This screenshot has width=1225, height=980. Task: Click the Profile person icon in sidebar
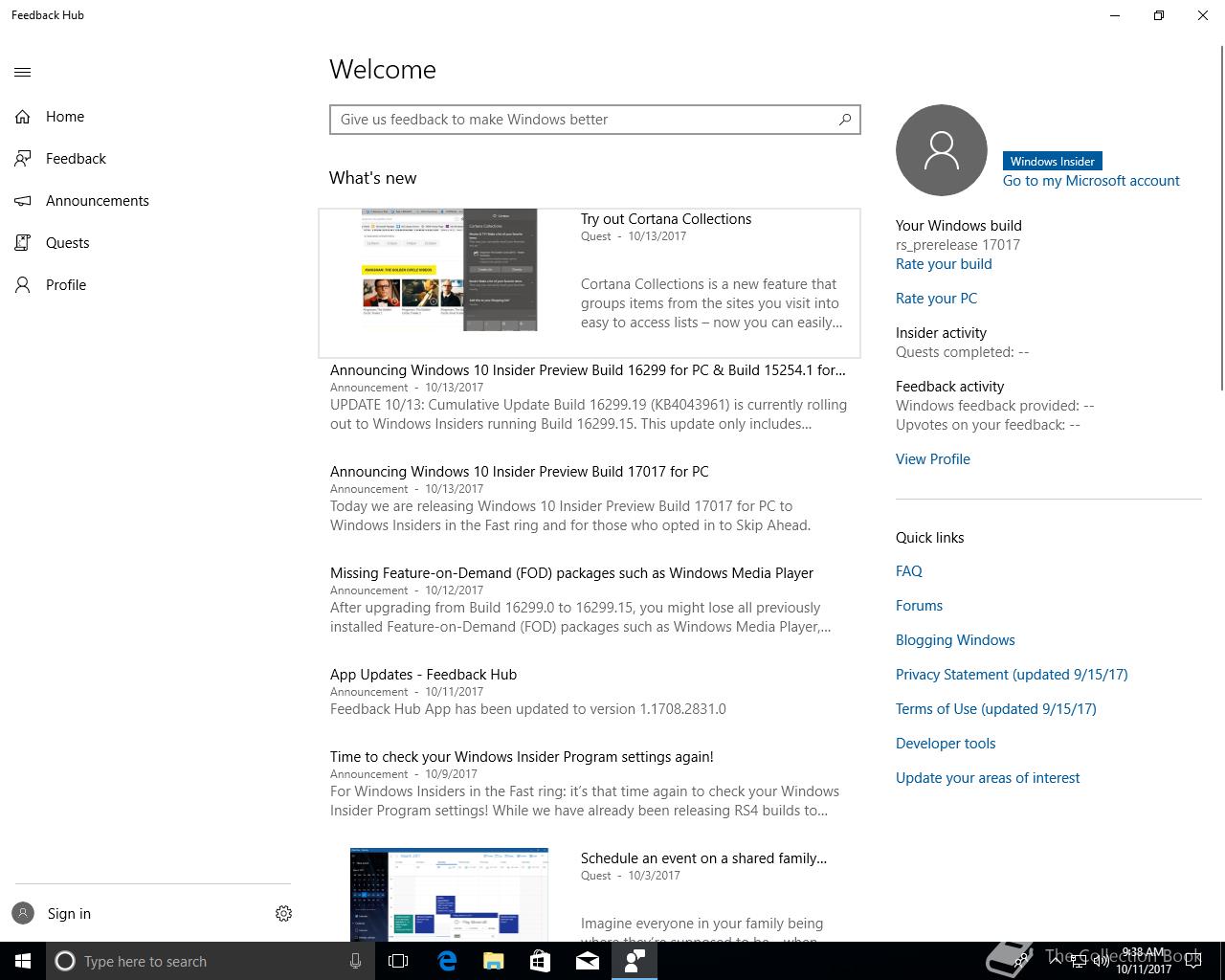[x=23, y=285]
